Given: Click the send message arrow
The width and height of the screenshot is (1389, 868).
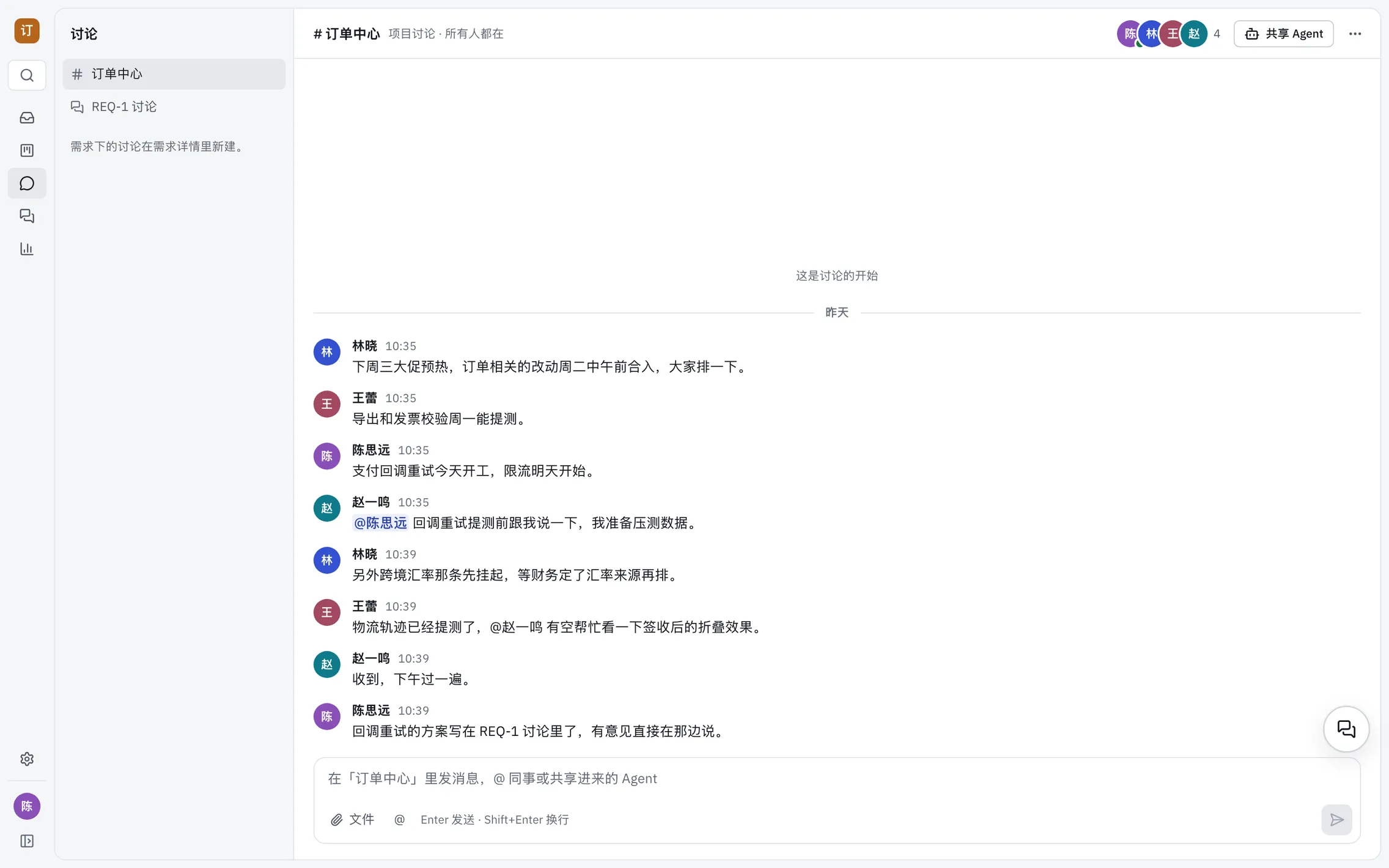Looking at the screenshot, I should point(1336,820).
